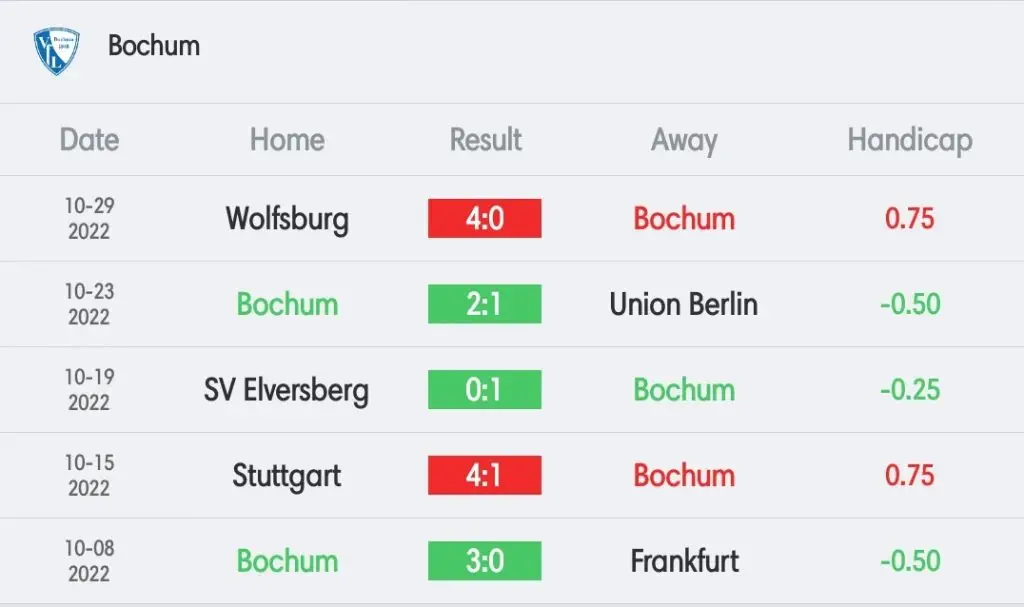Click the Bochum club crest logo

pyautogui.click(x=56, y=51)
